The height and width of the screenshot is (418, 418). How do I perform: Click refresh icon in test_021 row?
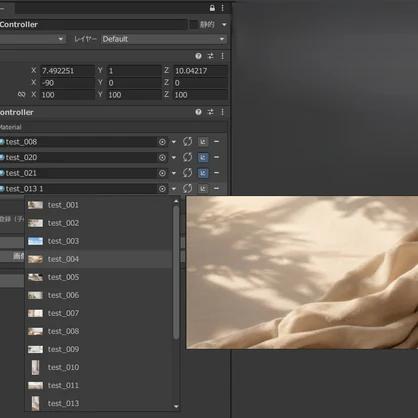[187, 173]
